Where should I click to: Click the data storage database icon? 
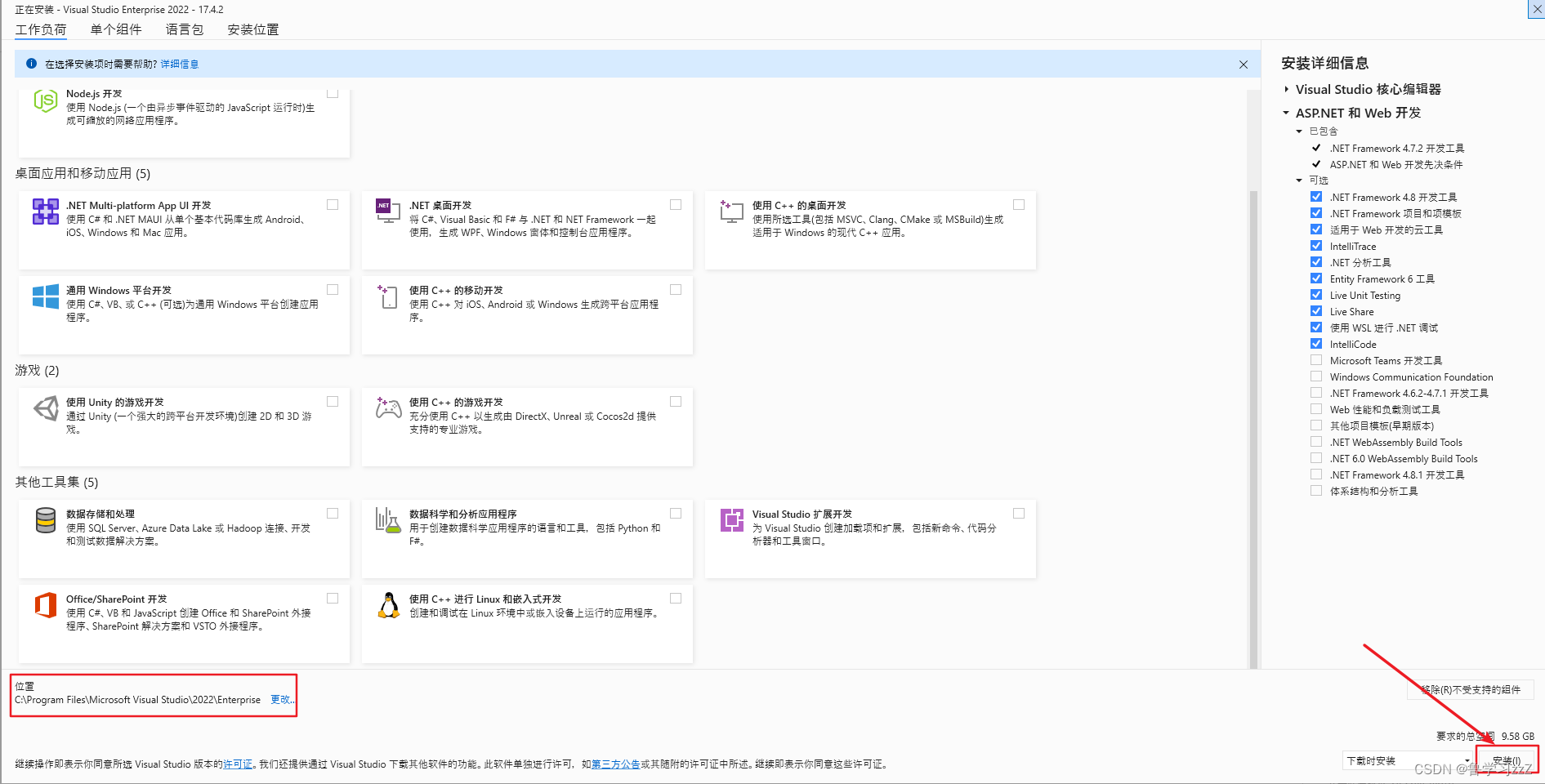(45, 520)
